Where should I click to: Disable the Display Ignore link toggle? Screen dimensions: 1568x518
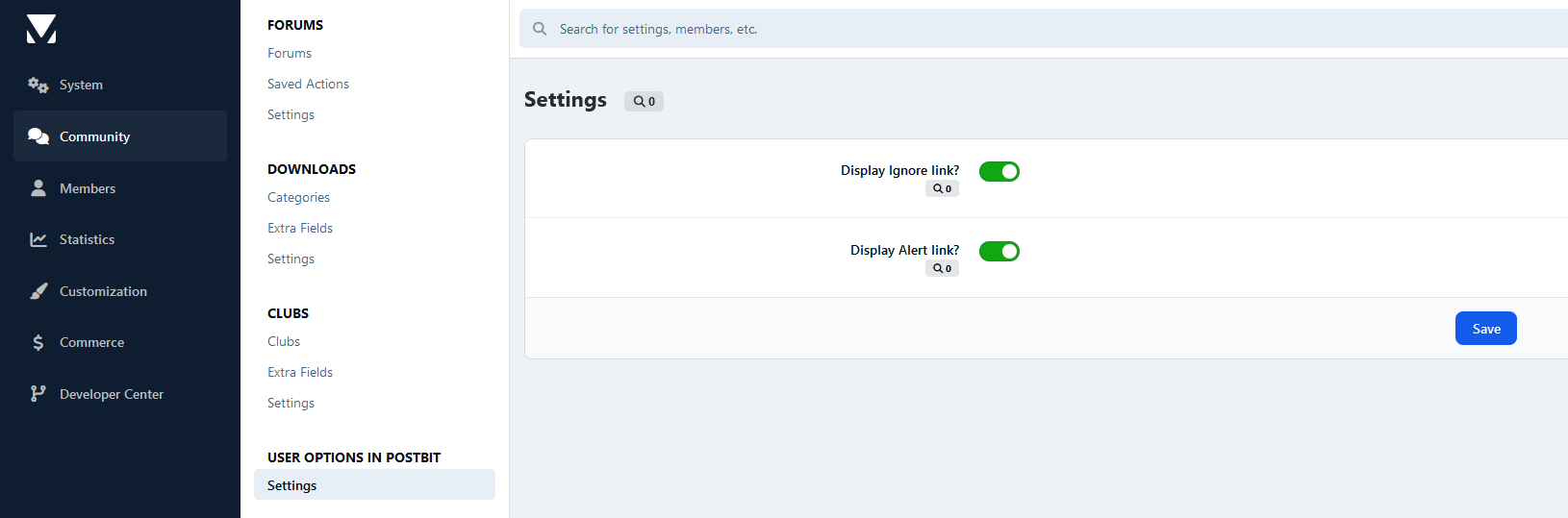[999, 171]
